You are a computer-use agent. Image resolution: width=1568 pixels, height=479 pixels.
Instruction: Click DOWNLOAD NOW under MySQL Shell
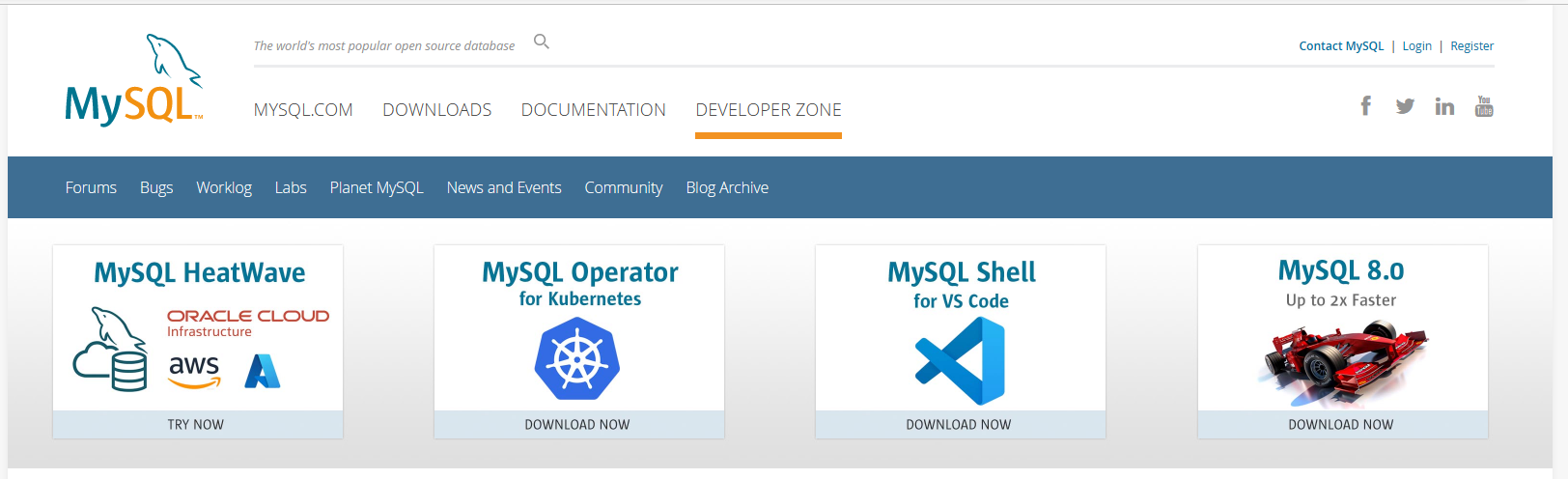[x=961, y=425]
